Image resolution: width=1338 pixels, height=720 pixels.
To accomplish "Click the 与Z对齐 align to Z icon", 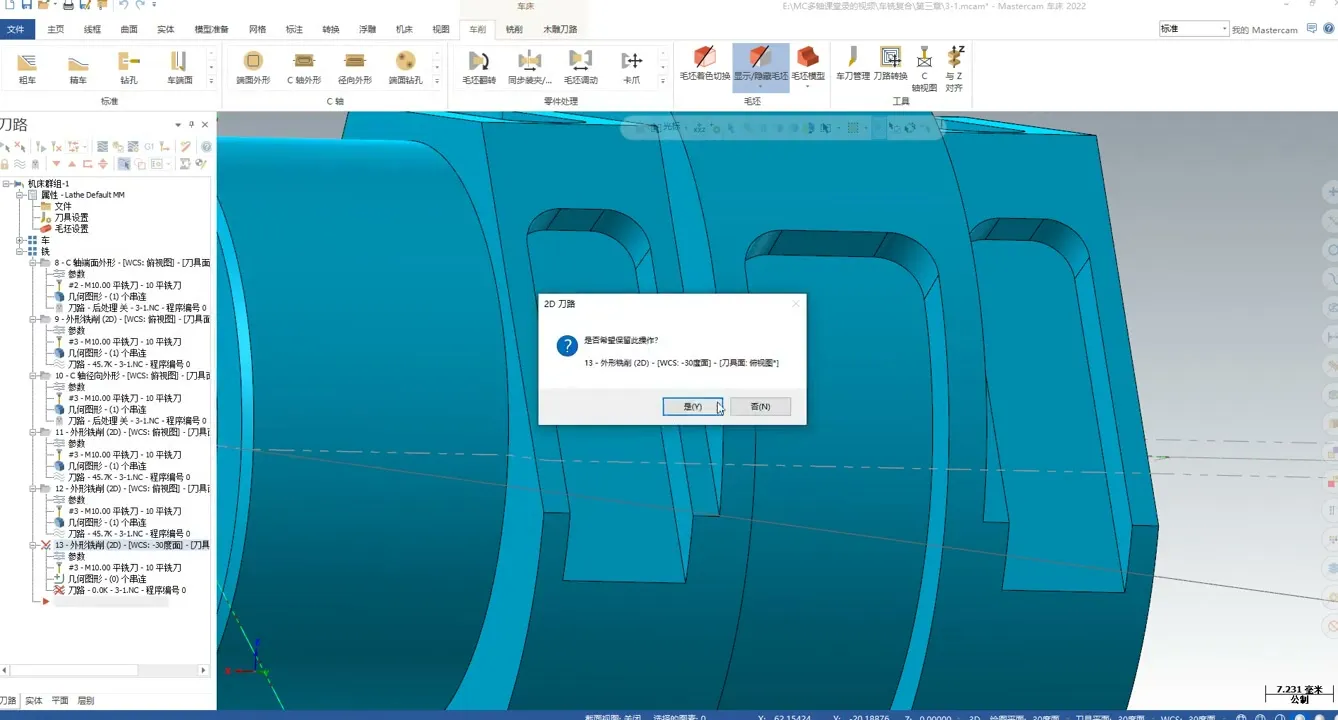I will click(x=954, y=68).
